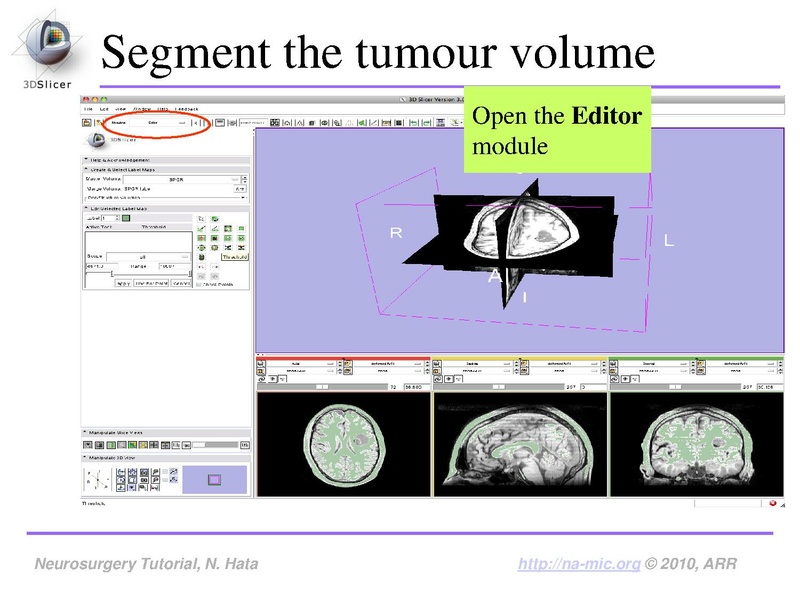Click the slice offset slider in the sagittal viewer
This screenshot has height=600, width=800.
tap(498, 386)
